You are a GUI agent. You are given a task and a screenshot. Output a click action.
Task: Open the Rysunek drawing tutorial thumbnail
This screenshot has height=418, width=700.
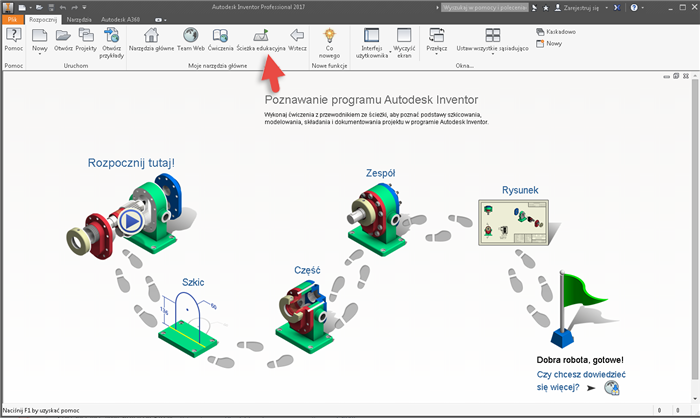[514, 222]
